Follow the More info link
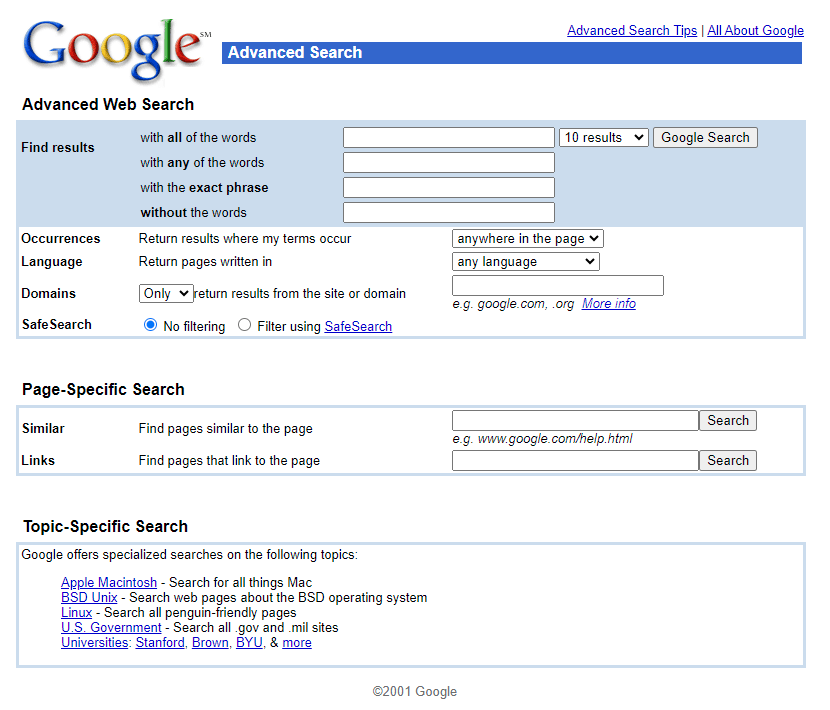The image size is (830, 710). pos(609,304)
